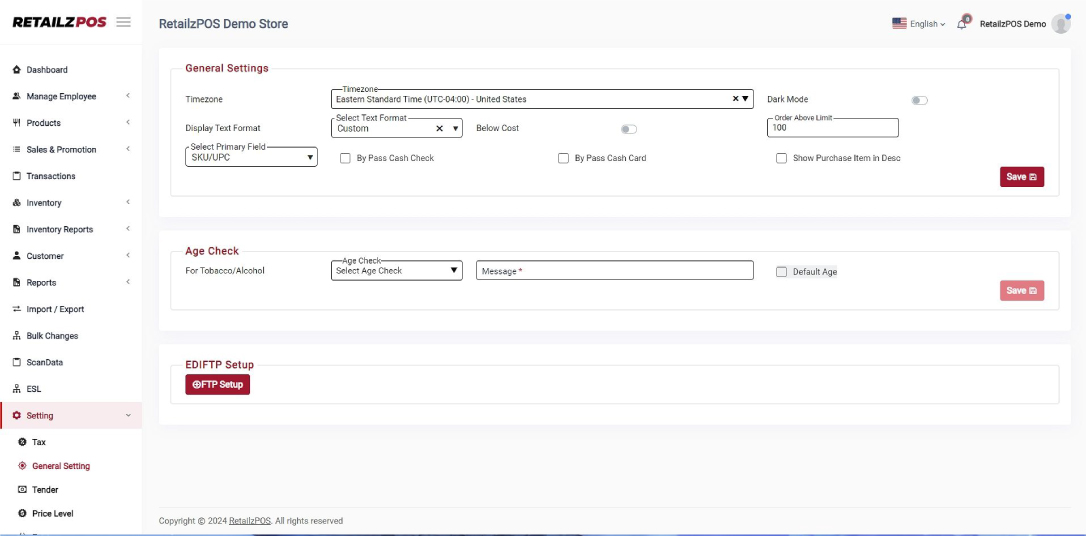Toggle the Dark Mode switch

(x=919, y=100)
